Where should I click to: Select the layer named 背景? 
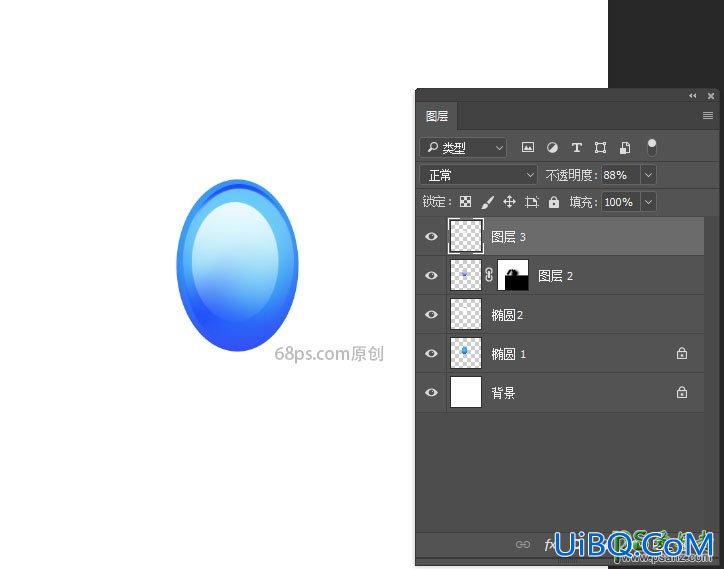pyautogui.click(x=503, y=393)
